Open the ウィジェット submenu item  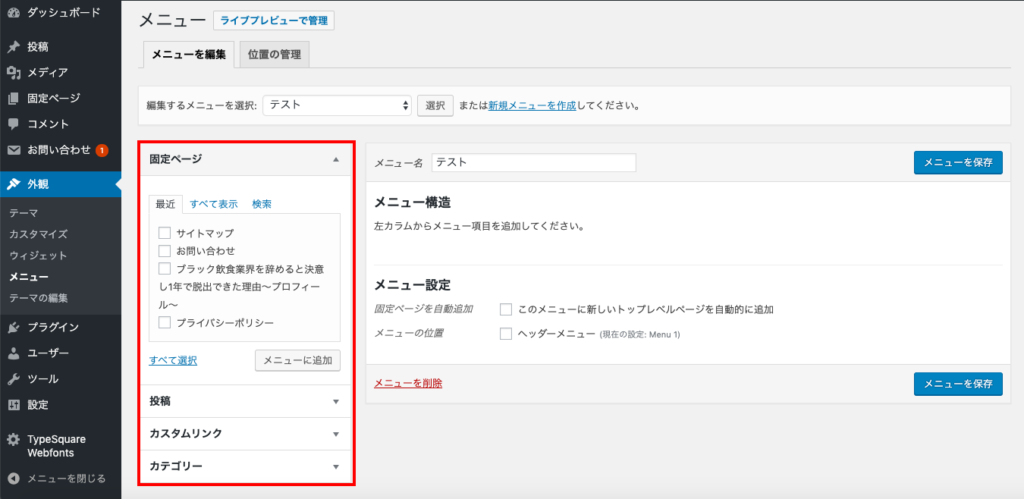(x=38, y=255)
